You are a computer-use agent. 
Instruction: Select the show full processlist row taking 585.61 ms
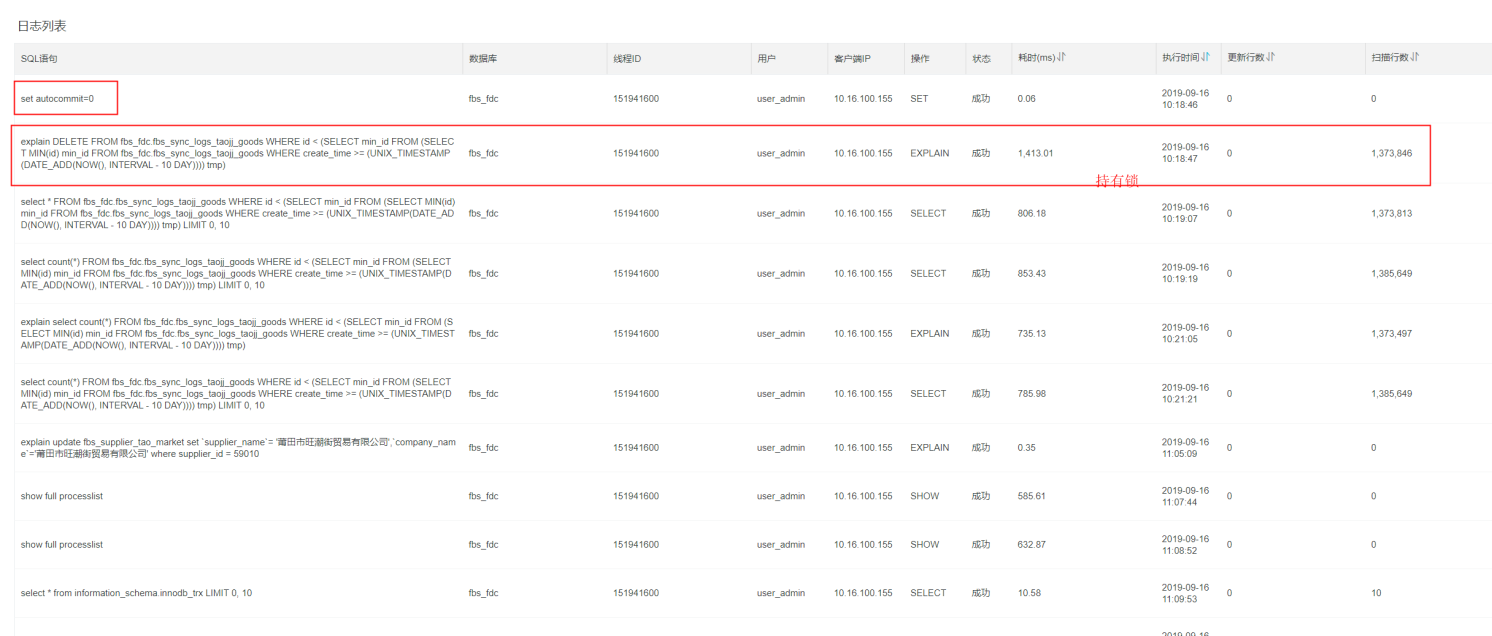coord(62,496)
